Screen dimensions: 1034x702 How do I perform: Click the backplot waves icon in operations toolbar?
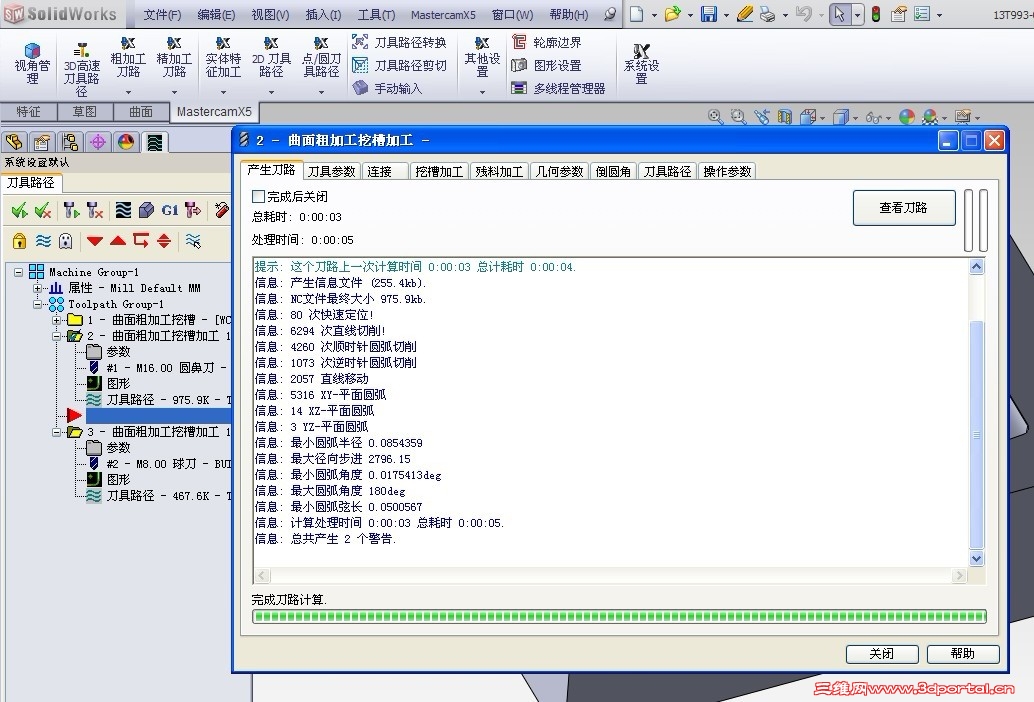[x=123, y=210]
